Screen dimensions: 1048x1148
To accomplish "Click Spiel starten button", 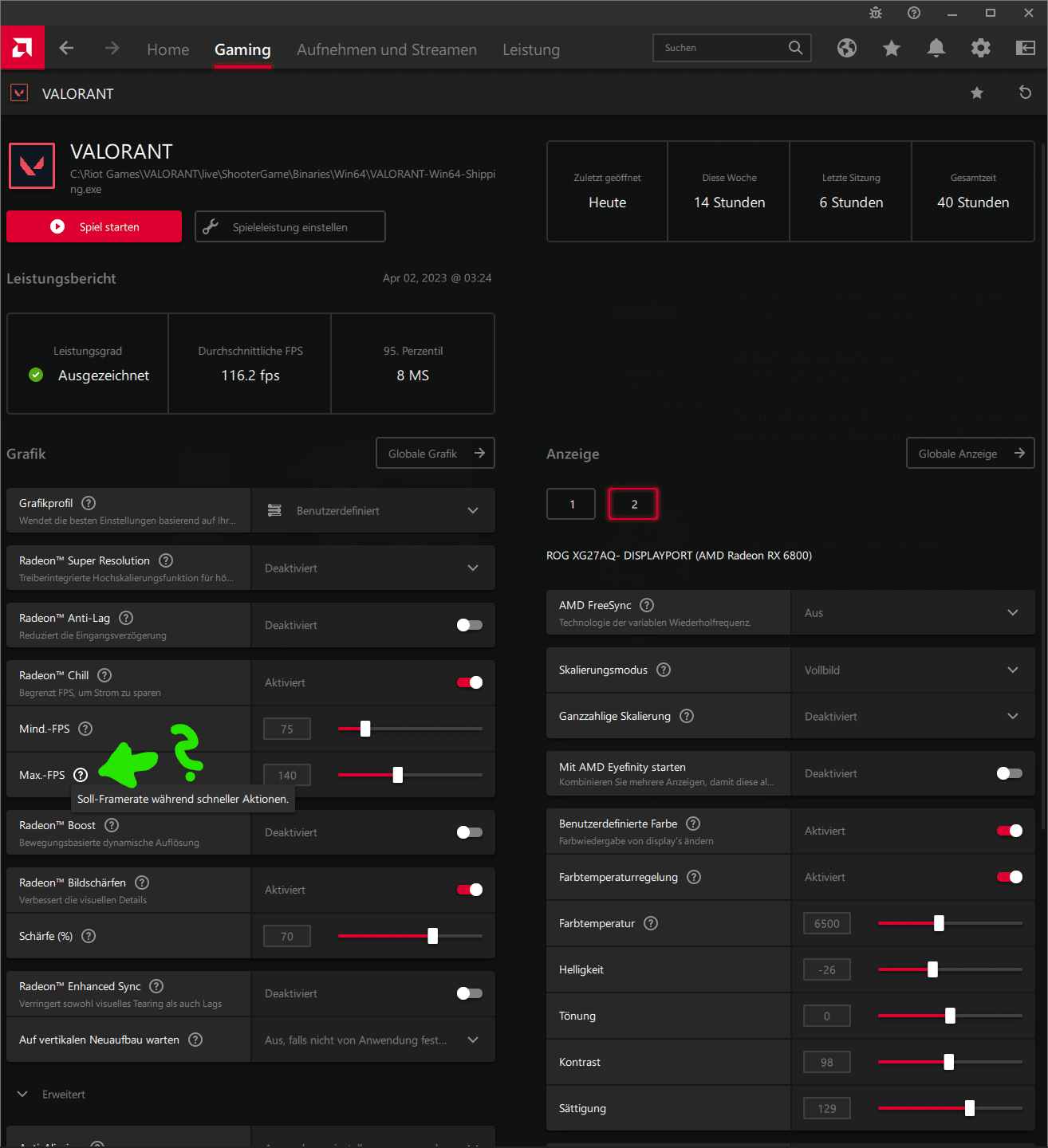I will [94, 226].
